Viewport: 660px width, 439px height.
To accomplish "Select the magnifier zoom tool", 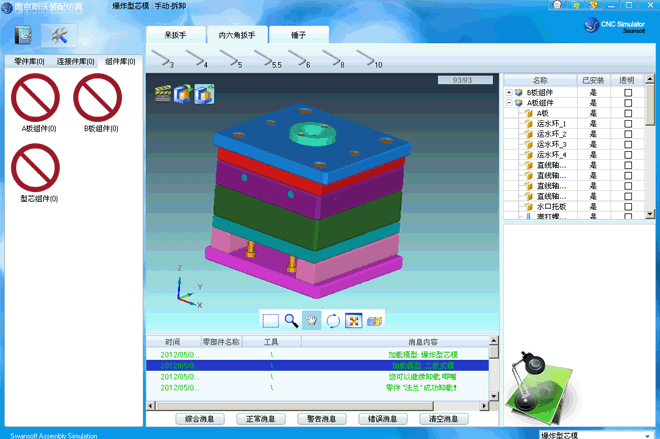I will point(291,320).
